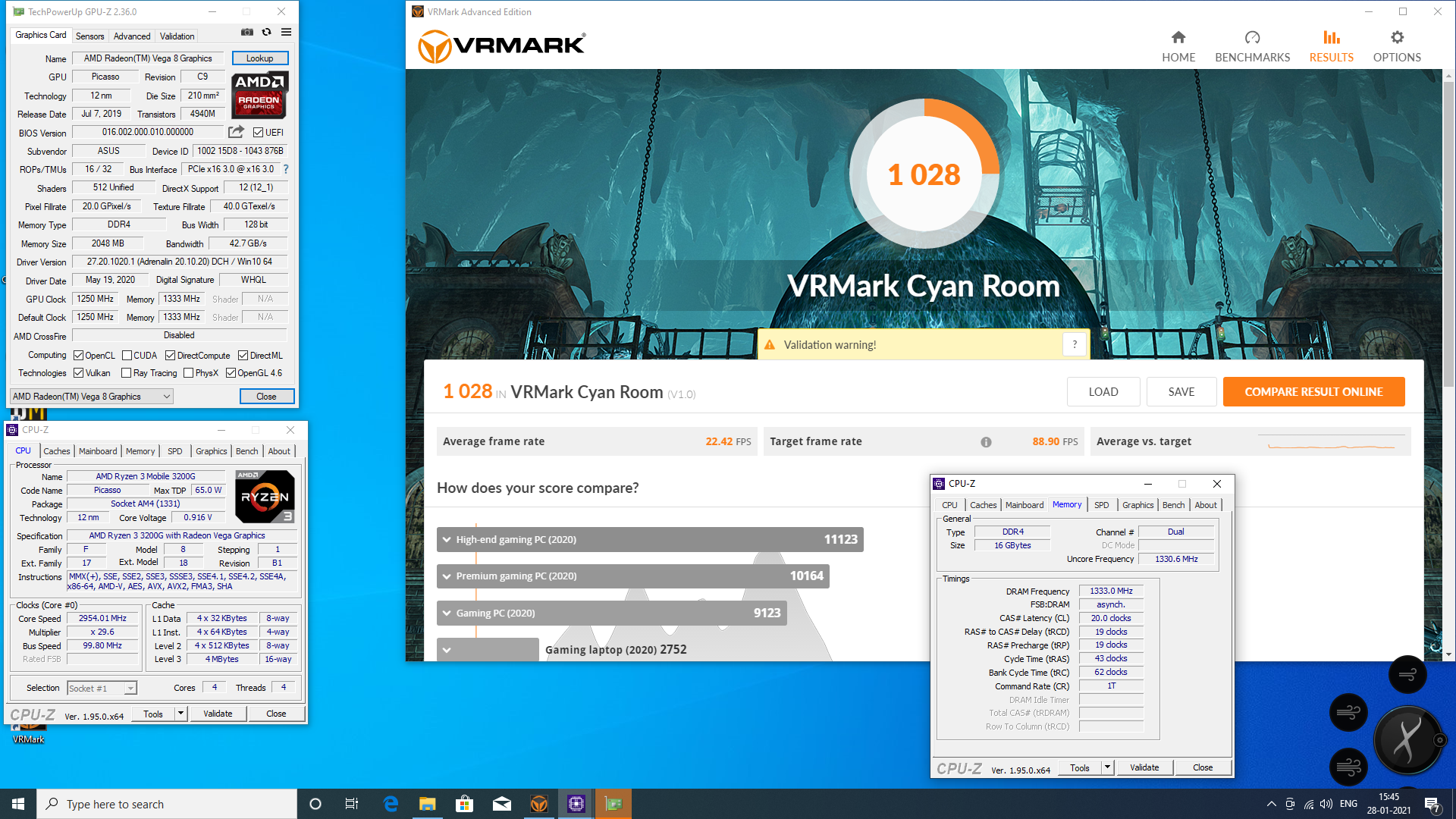Click the BIOS version share icon
Screen dimensions: 1456x819
[236, 131]
